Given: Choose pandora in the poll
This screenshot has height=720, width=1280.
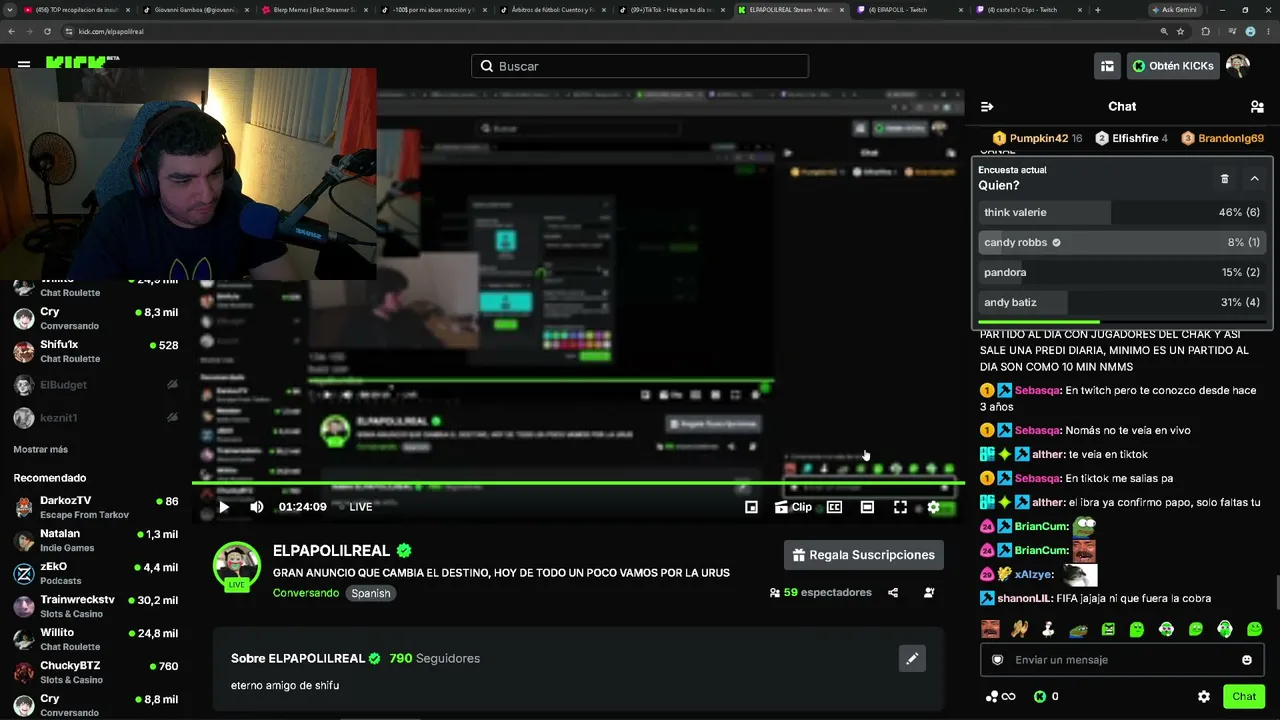Looking at the screenshot, I should 1122,272.
